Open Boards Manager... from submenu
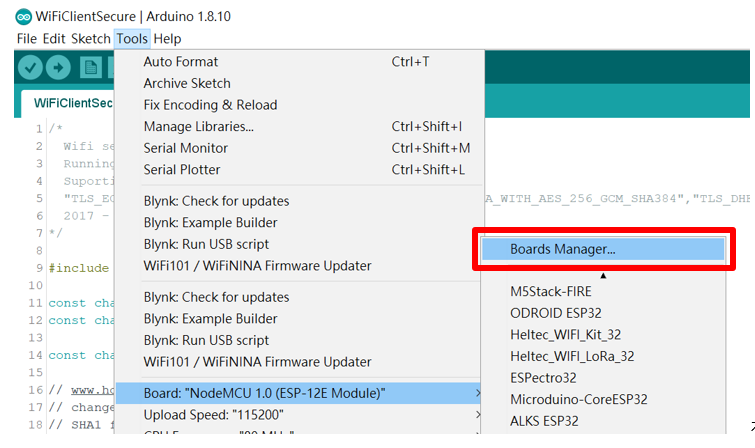 pos(603,249)
